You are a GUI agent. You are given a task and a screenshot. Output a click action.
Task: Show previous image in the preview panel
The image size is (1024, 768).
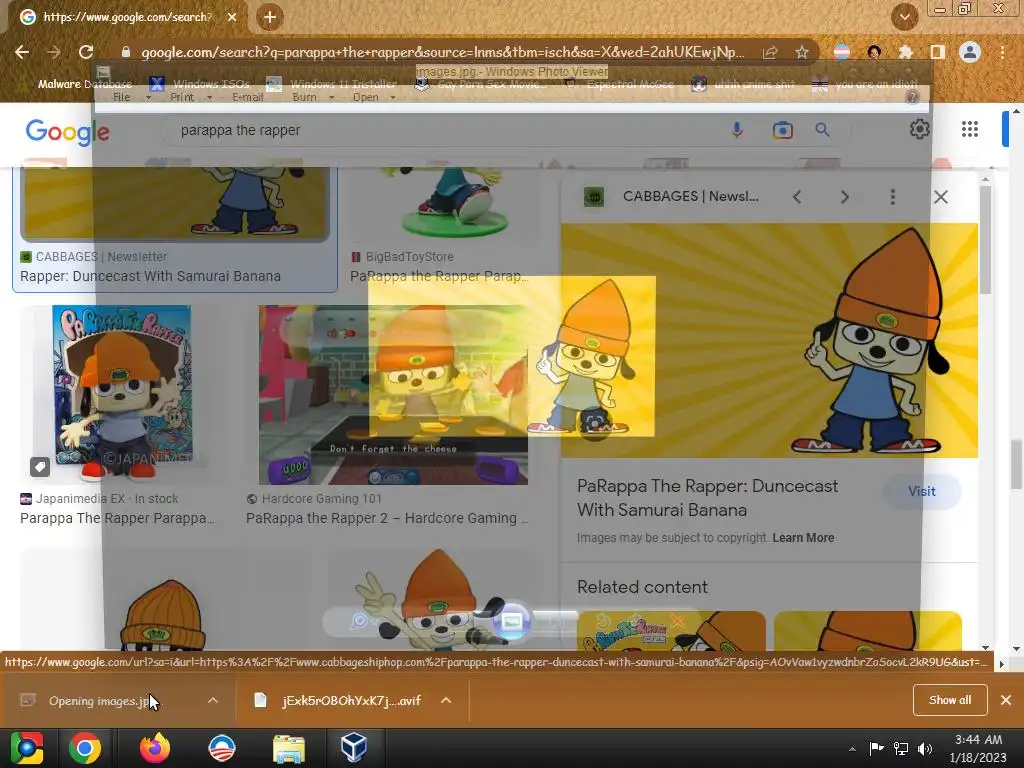[797, 197]
